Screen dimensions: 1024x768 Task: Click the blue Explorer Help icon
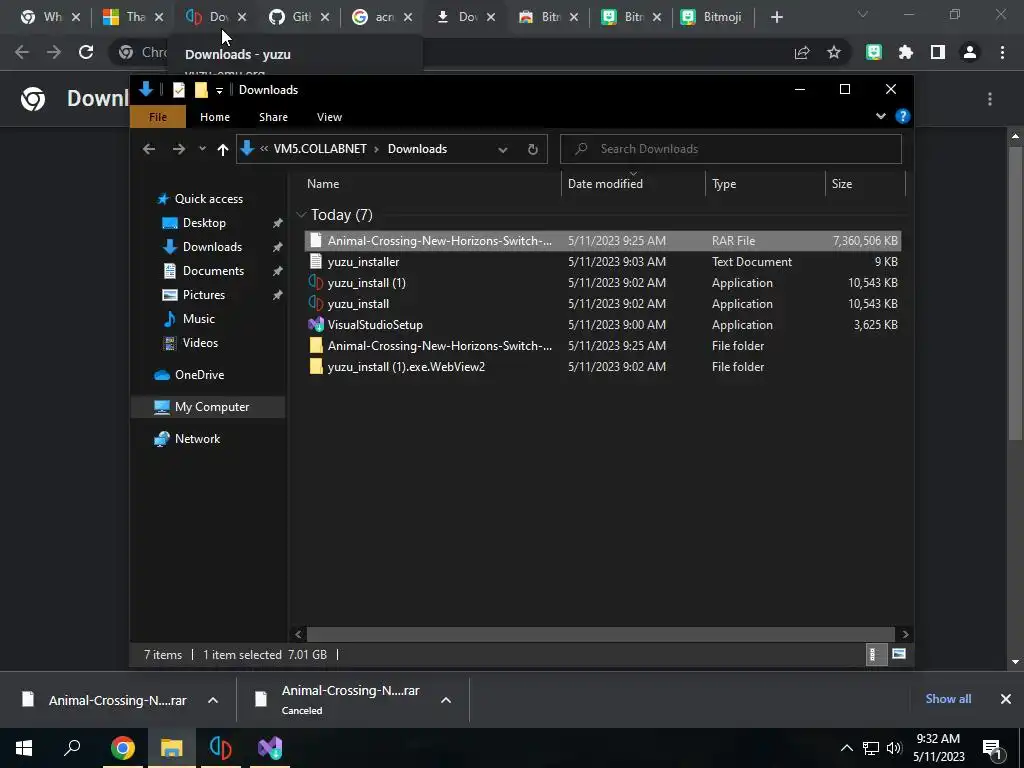(x=903, y=116)
